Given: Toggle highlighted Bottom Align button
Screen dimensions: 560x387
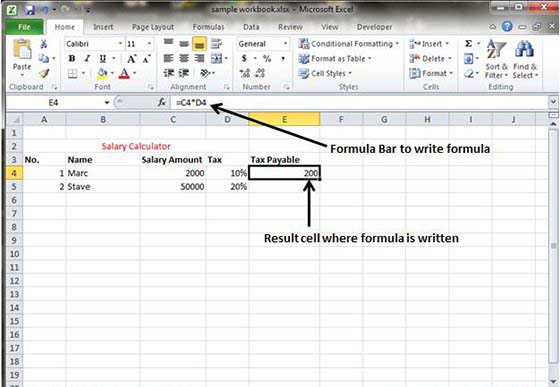Looking at the screenshot, I should [x=199, y=44].
